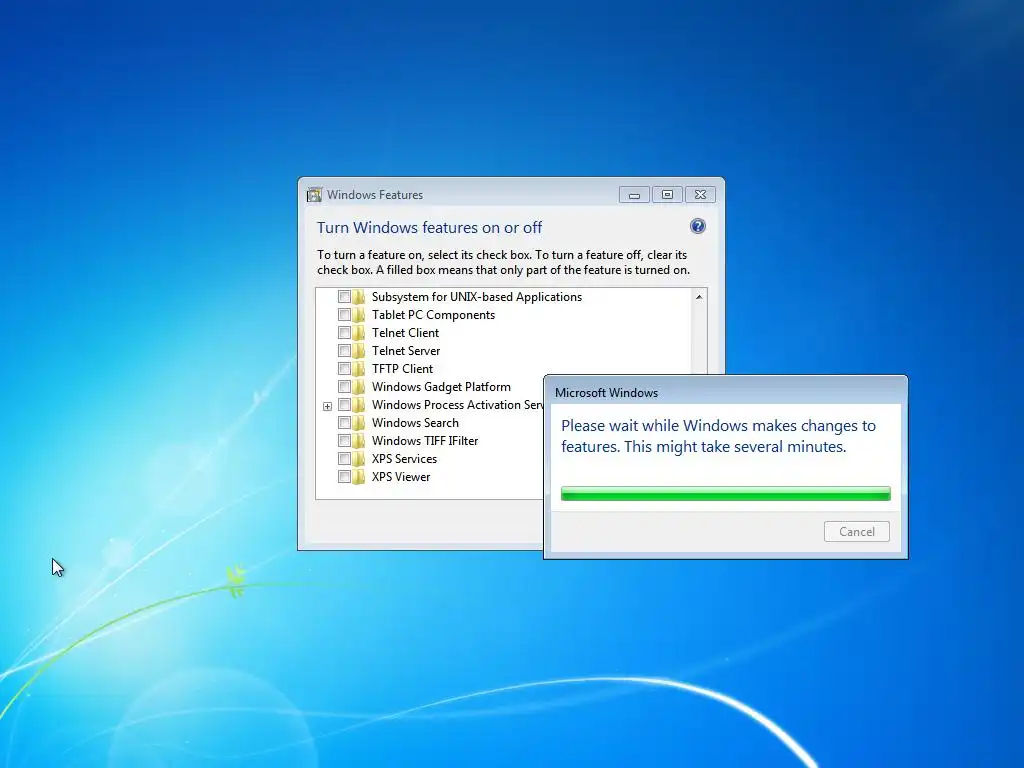Click folder icon beside Subsystem for UNIX-based Applications

(x=359, y=297)
